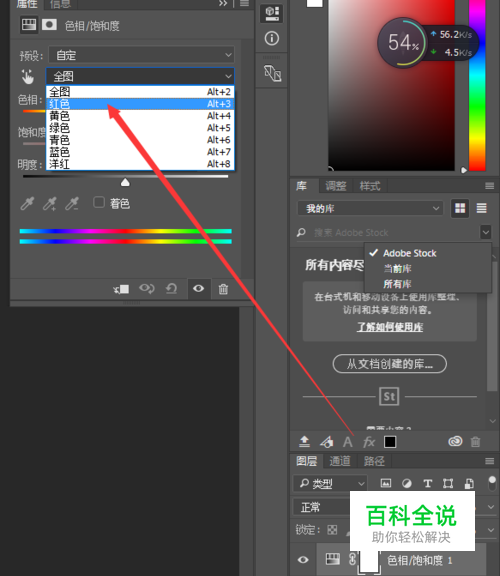Screen dimensions: 500x576
Task: Adjust the 明度 lightness slider handle
Action: 125,183
